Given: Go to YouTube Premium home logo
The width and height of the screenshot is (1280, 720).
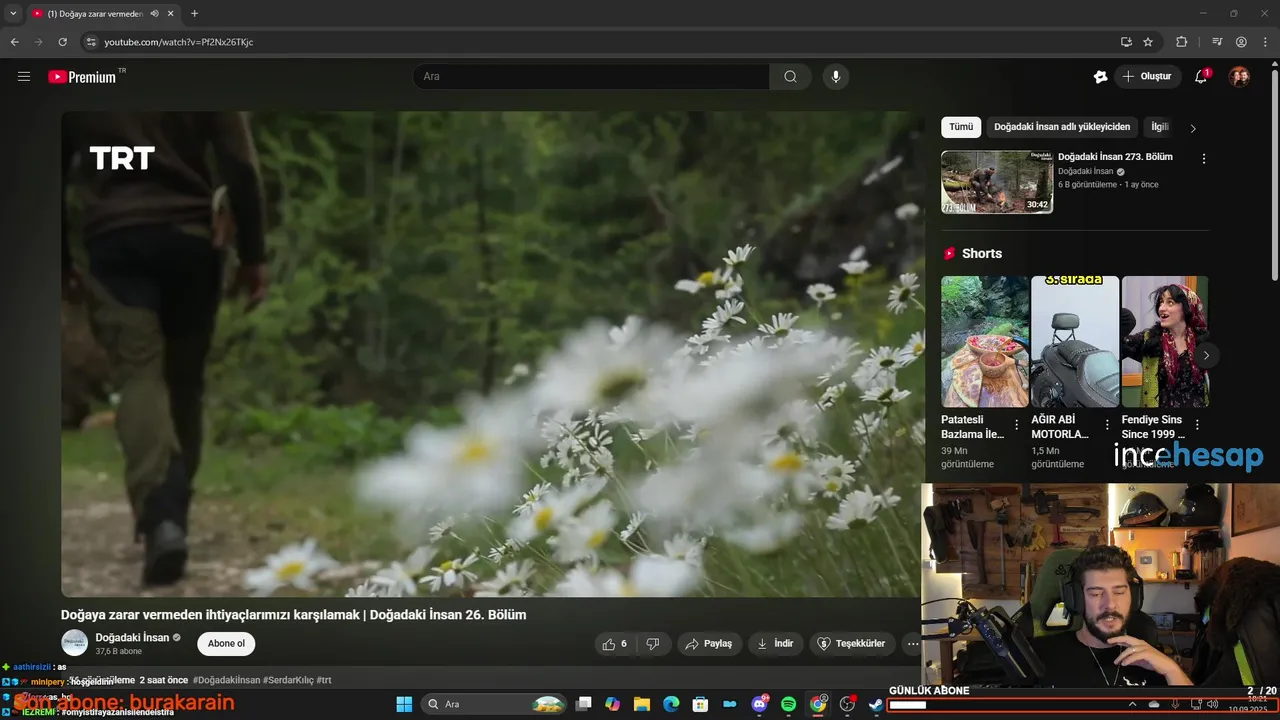Looking at the screenshot, I should tap(82, 76).
